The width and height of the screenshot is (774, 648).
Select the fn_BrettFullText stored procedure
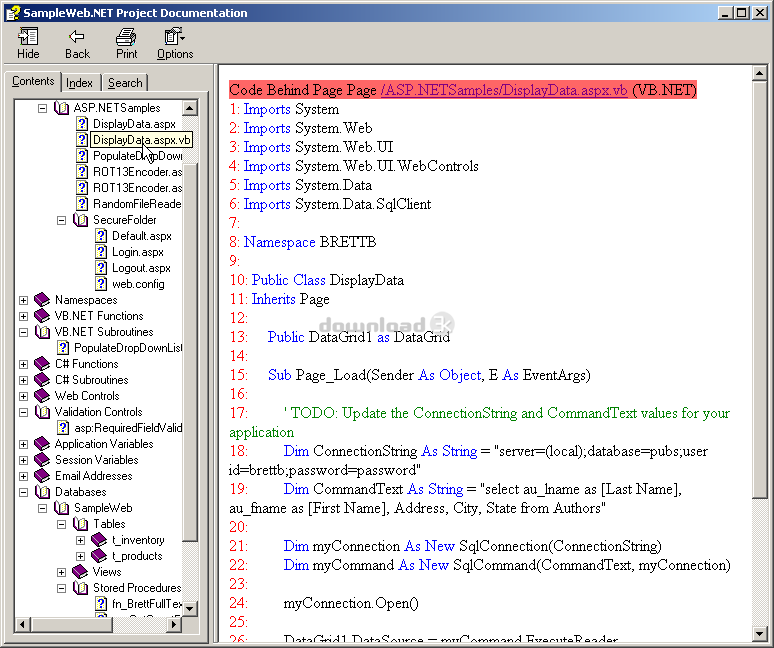point(147,604)
